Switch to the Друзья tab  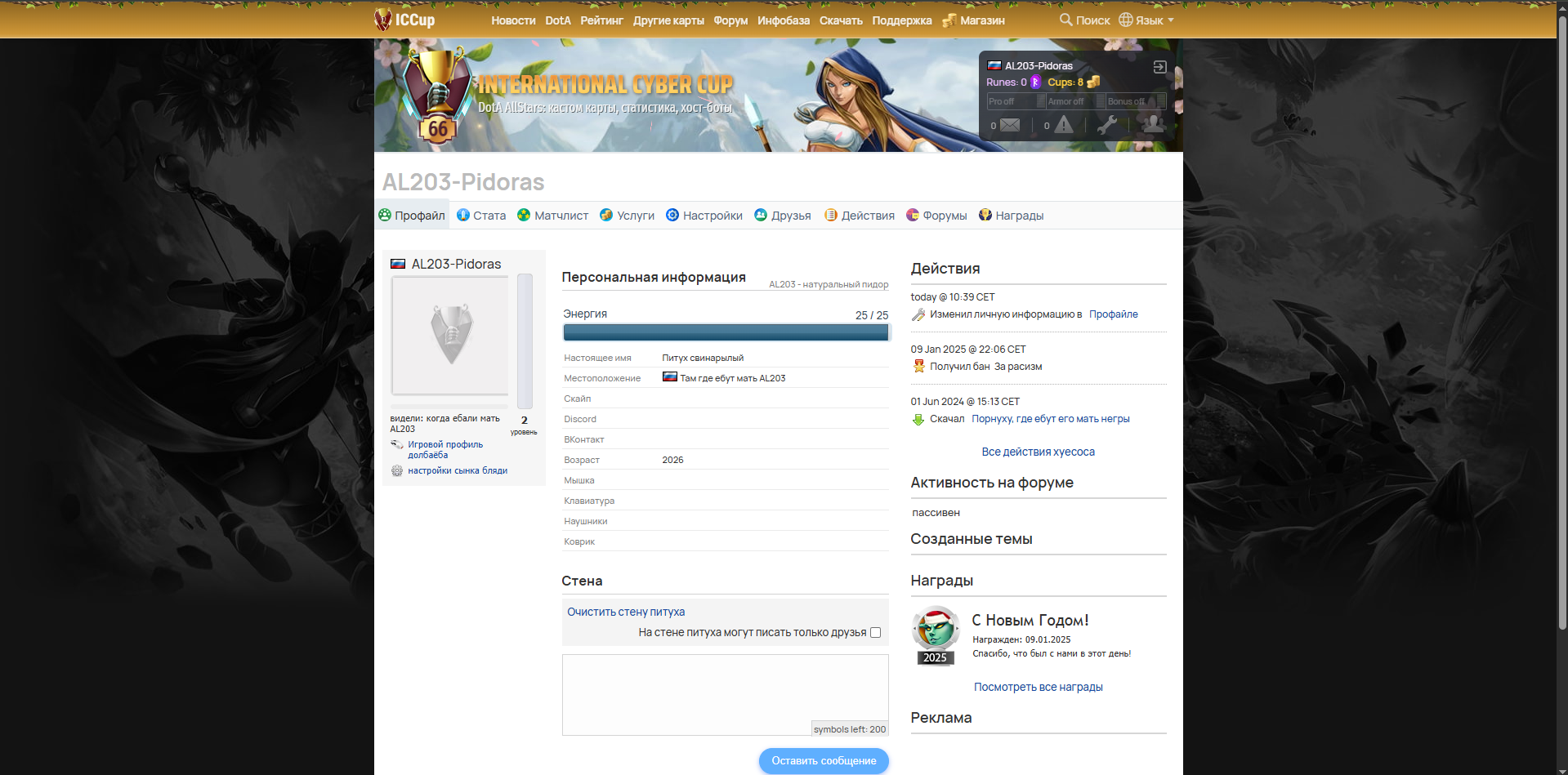tap(782, 215)
